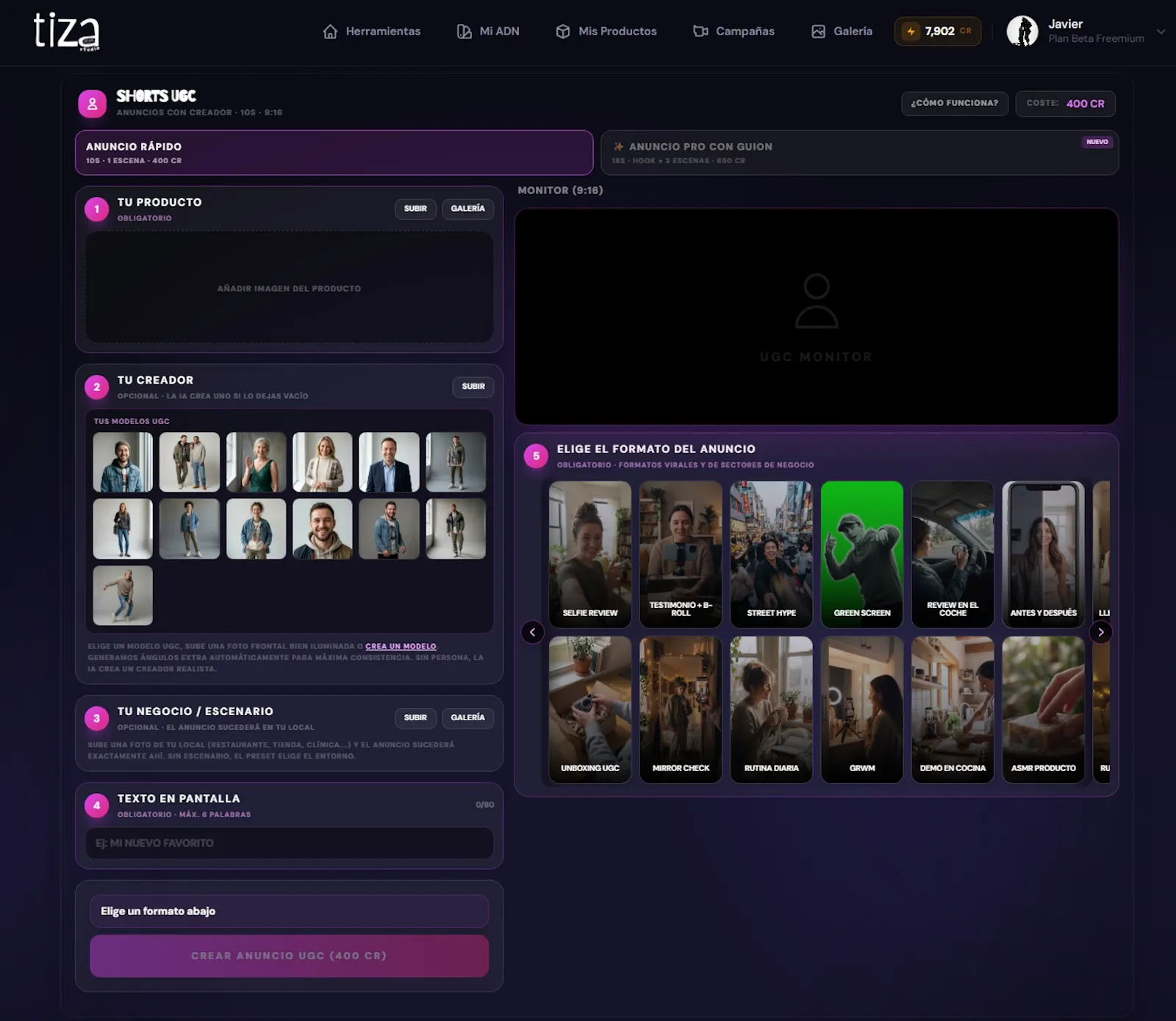
Task: Open Galería in Tu Negocio / Escenario
Action: pyautogui.click(x=468, y=718)
